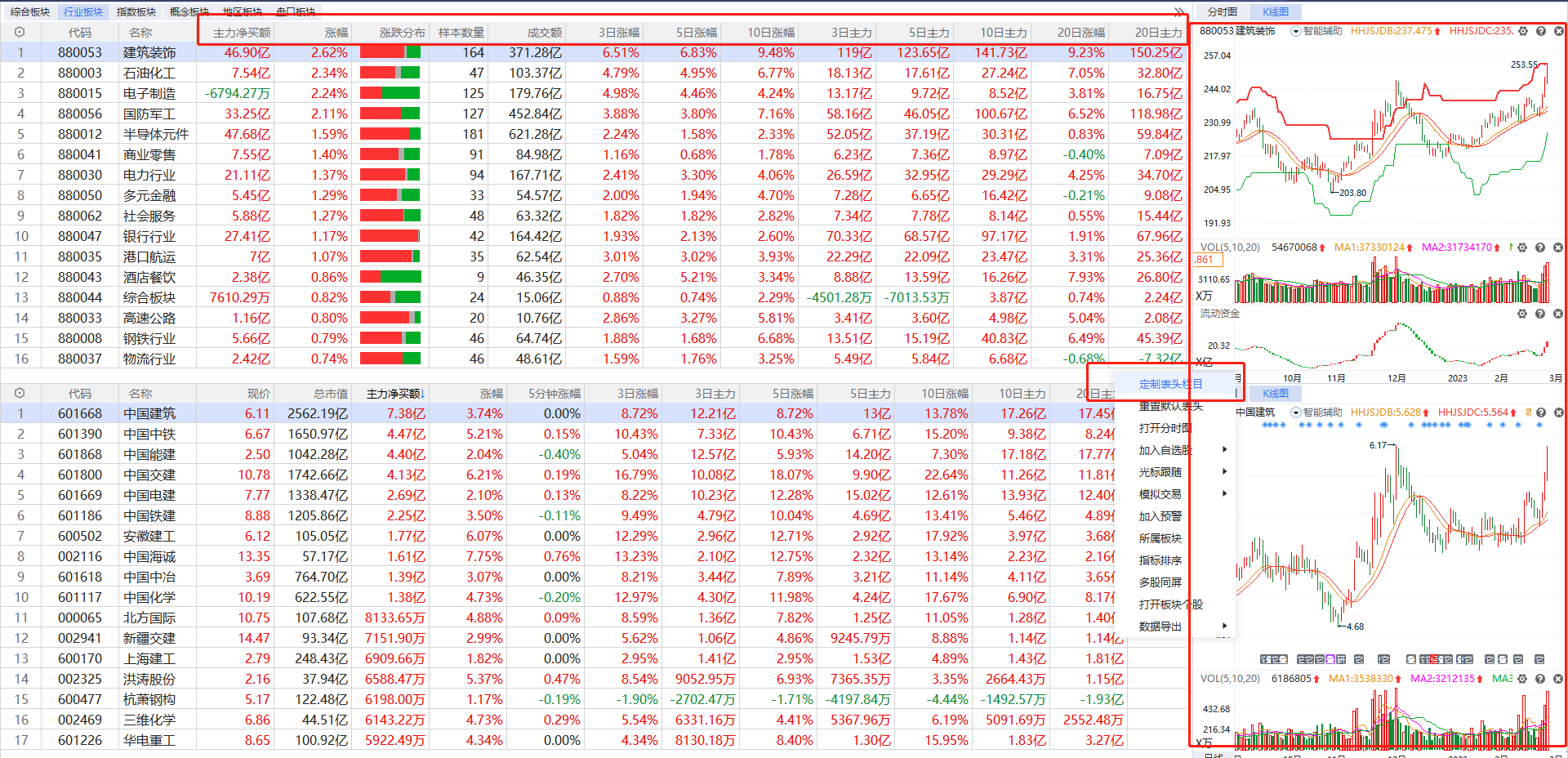Choose 打开分时图 in the context menu
Viewport: 1568px width, 758px height.
pyautogui.click(x=1165, y=427)
